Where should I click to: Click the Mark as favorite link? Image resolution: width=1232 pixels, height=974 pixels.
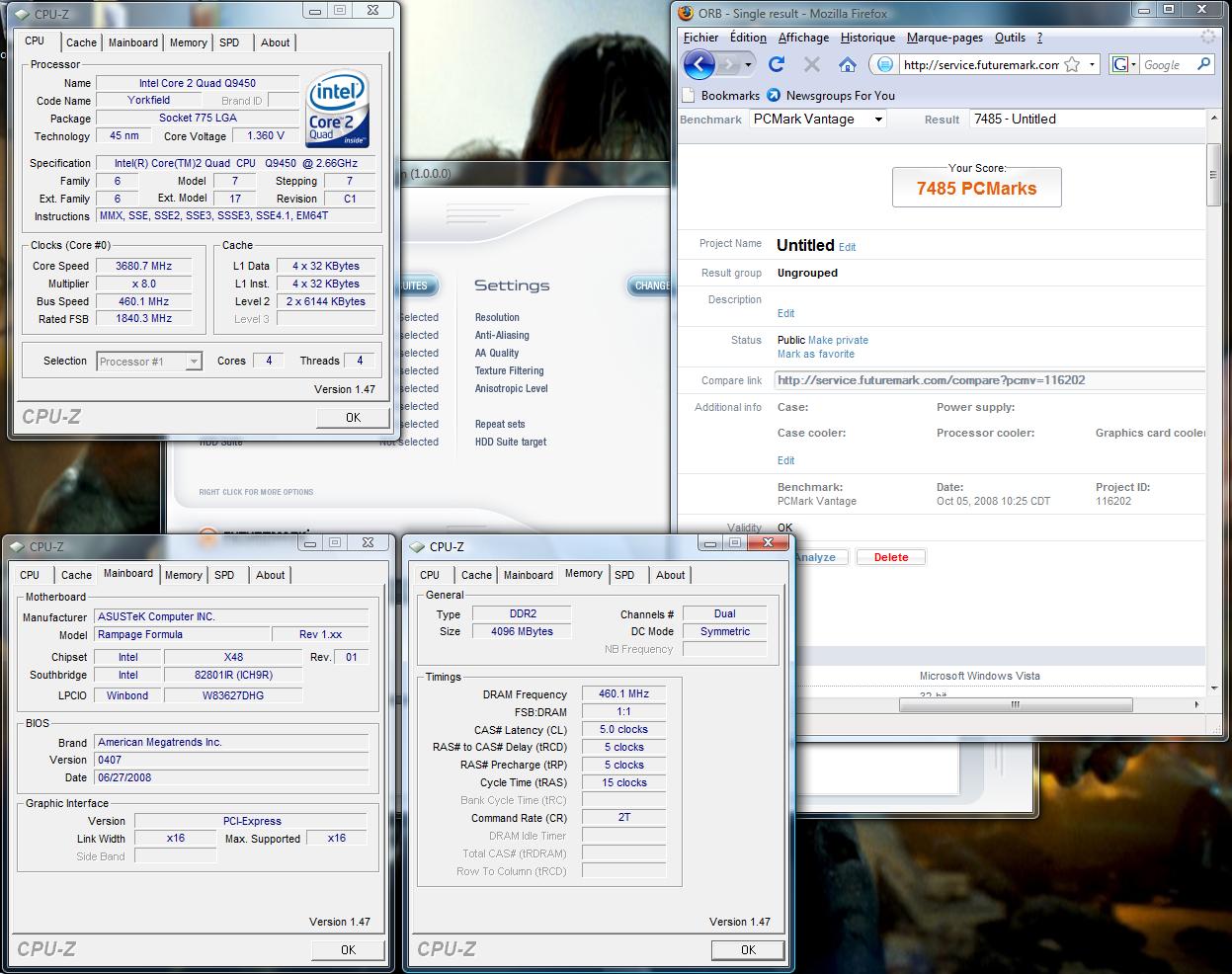(x=816, y=354)
